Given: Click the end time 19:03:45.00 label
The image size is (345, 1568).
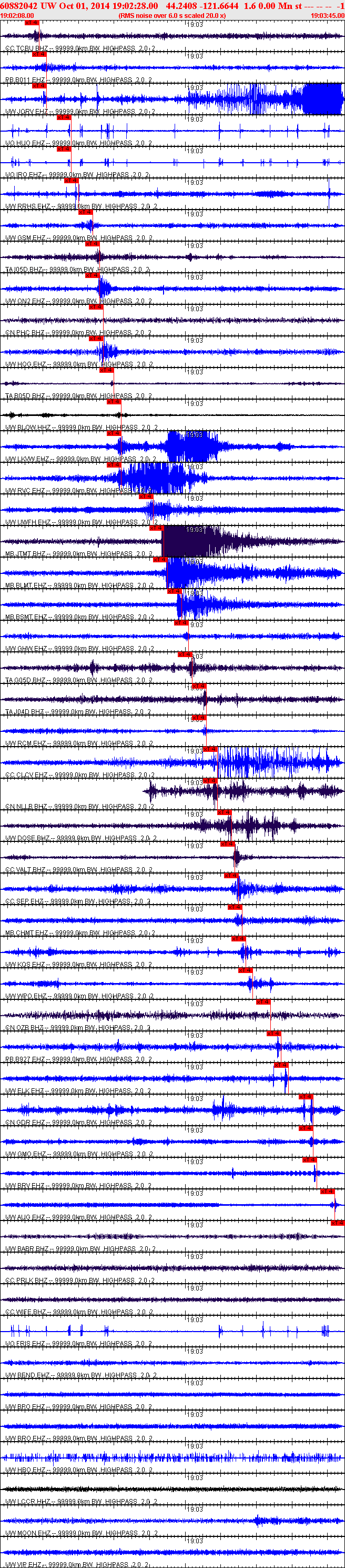Looking at the screenshot, I should click(327, 16).
